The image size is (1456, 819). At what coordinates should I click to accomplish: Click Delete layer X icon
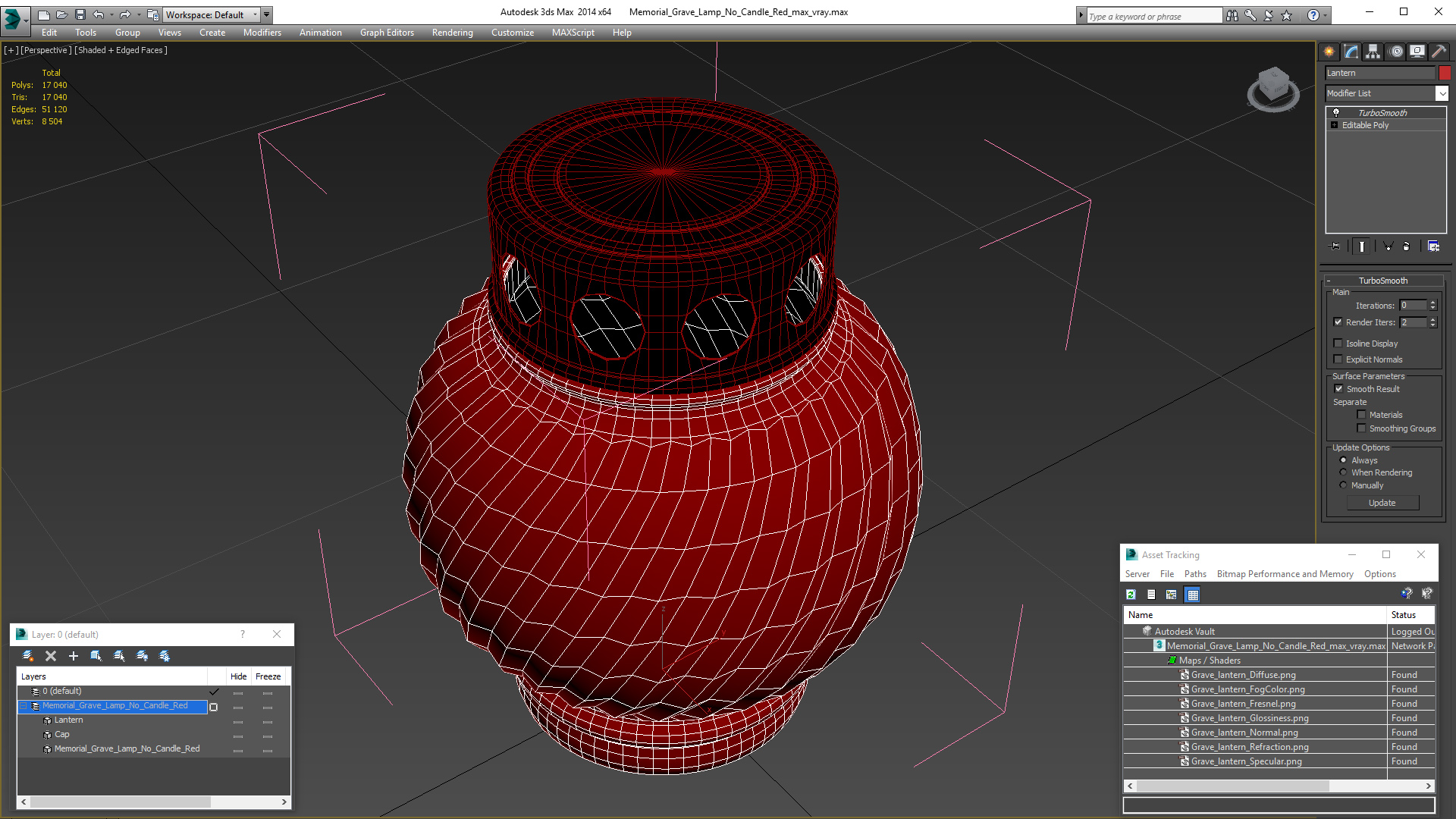[x=51, y=656]
